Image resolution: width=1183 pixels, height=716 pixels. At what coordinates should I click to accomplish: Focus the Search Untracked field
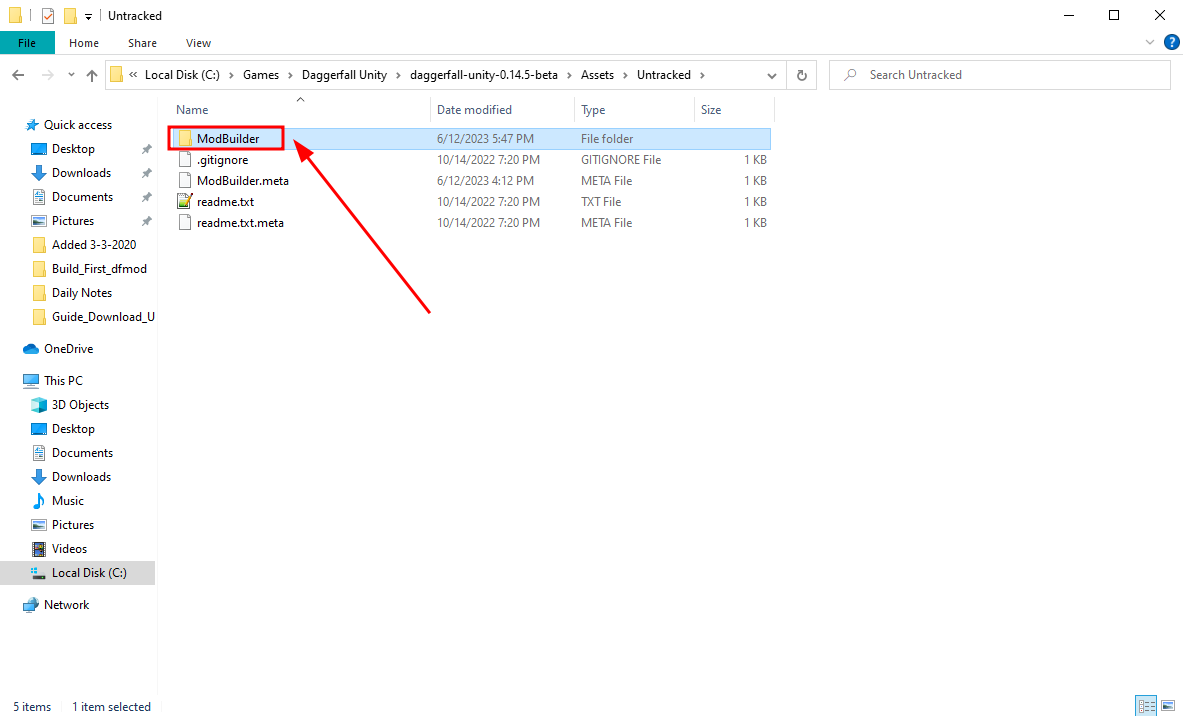pyautogui.click(x=1000, y=75)
